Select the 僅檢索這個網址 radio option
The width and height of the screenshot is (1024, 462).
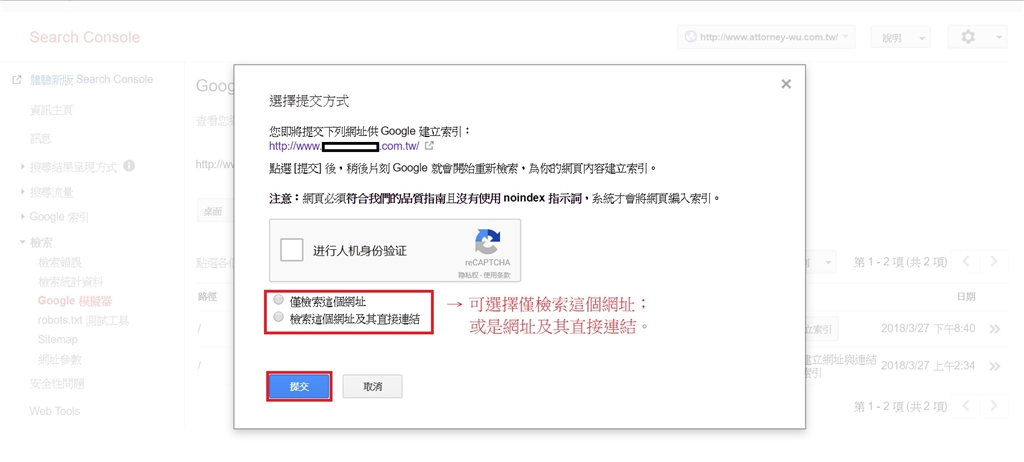279,301
